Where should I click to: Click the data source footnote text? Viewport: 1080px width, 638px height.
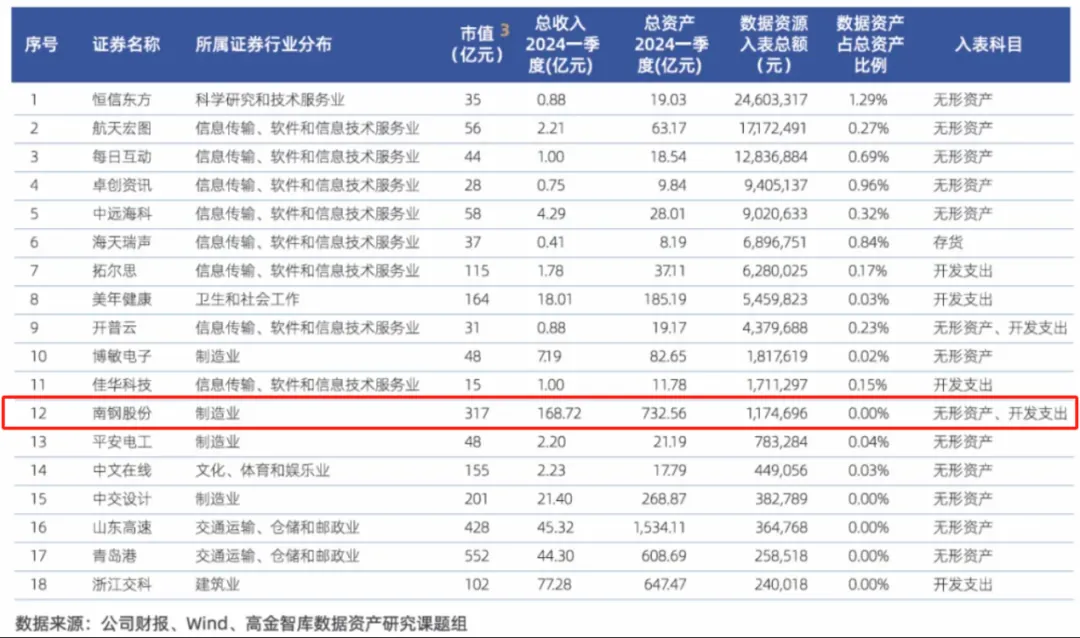(241, 624)
